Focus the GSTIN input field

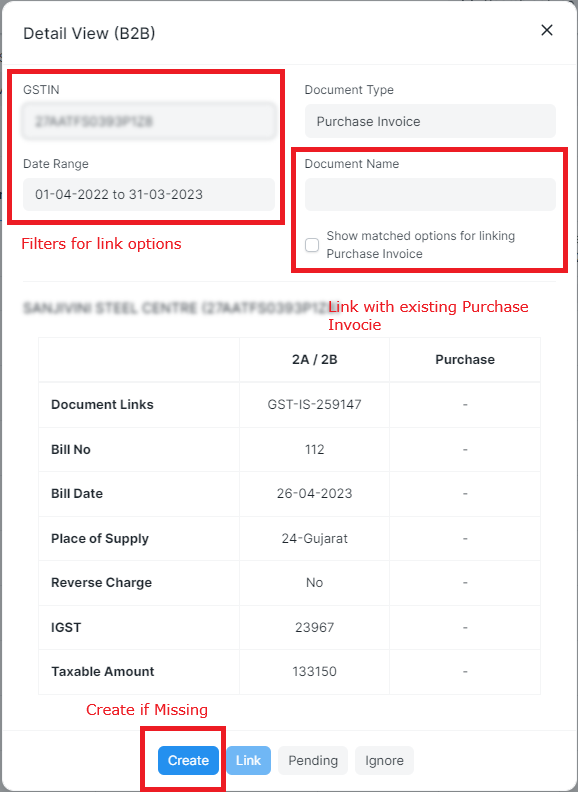pos(149,121)
